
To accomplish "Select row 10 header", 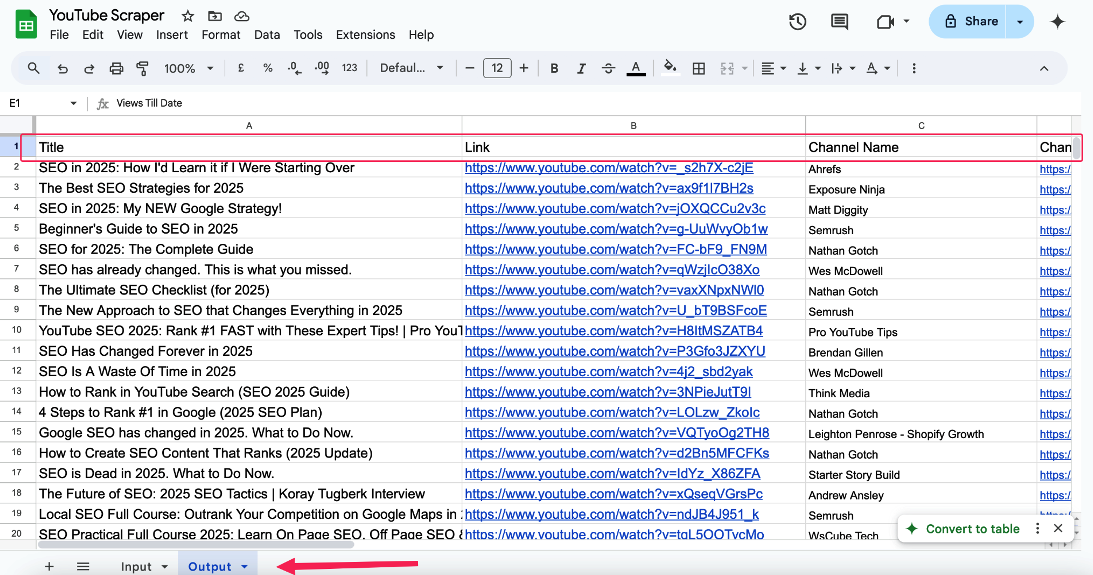I will tap(17, 330).
